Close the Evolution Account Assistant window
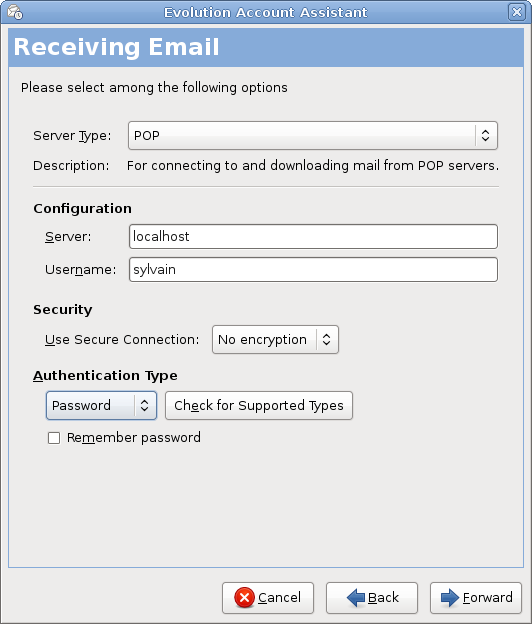 (516, 12)
